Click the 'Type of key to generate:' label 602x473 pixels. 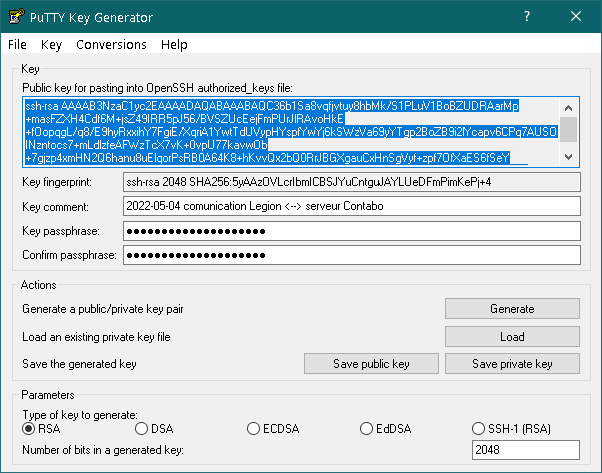(x=80, y=415)
